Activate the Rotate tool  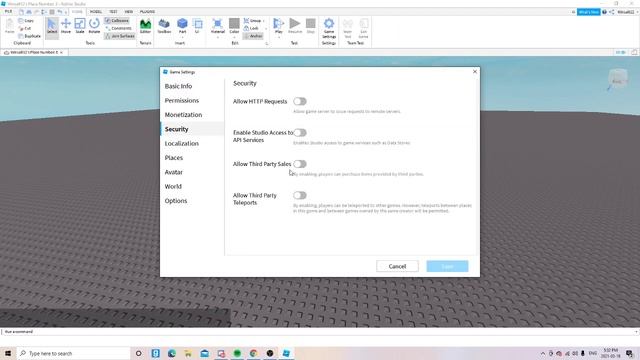94,26
